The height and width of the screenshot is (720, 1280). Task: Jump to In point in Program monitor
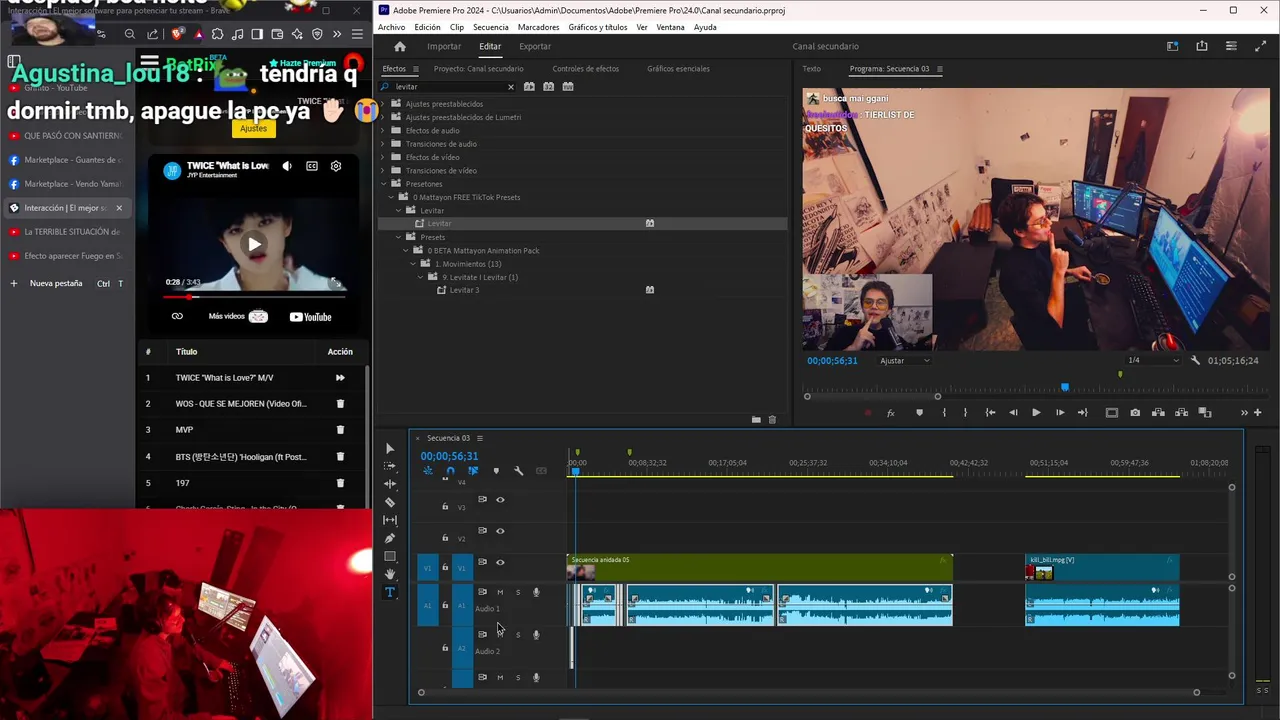tap(990, 413)
